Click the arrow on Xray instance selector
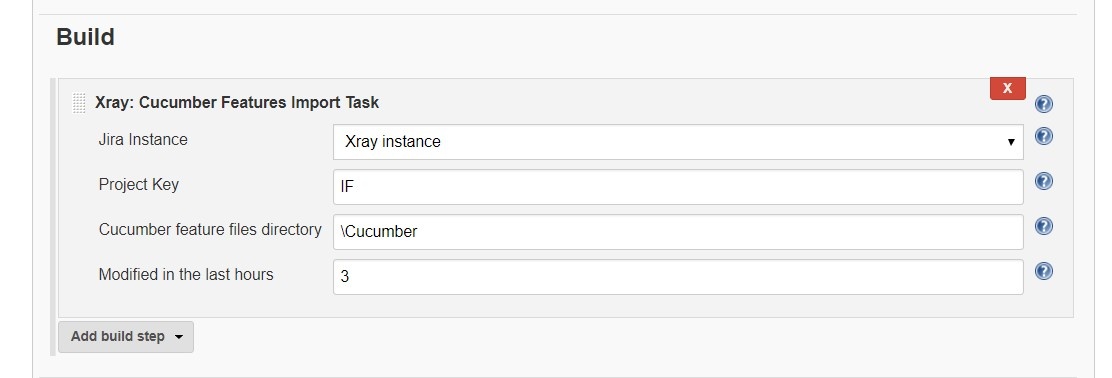The width and height of the screenshot is (1112, 378). tap(1011, 142)
